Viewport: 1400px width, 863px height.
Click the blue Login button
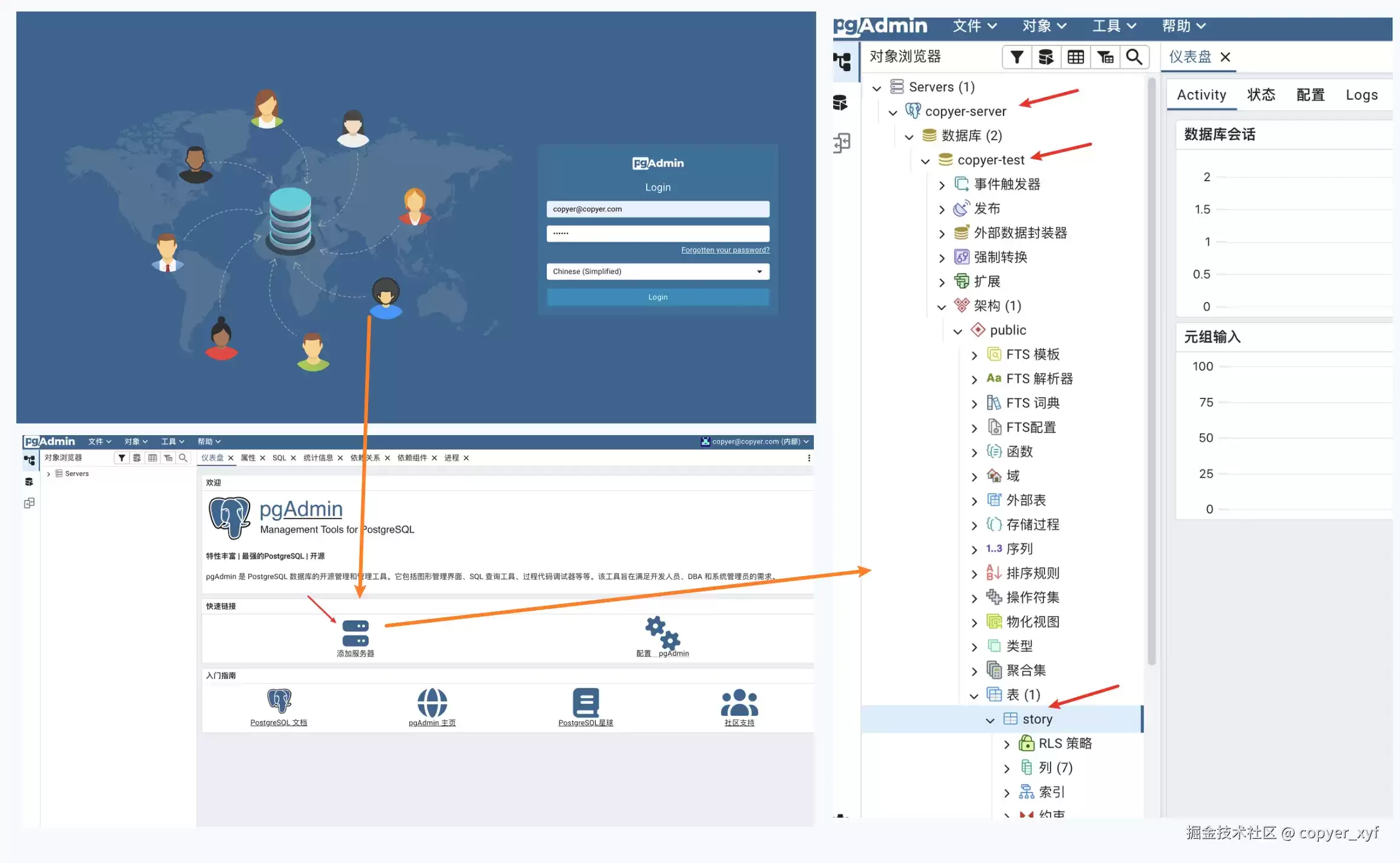pyautogui.click(x=658, y=297)
